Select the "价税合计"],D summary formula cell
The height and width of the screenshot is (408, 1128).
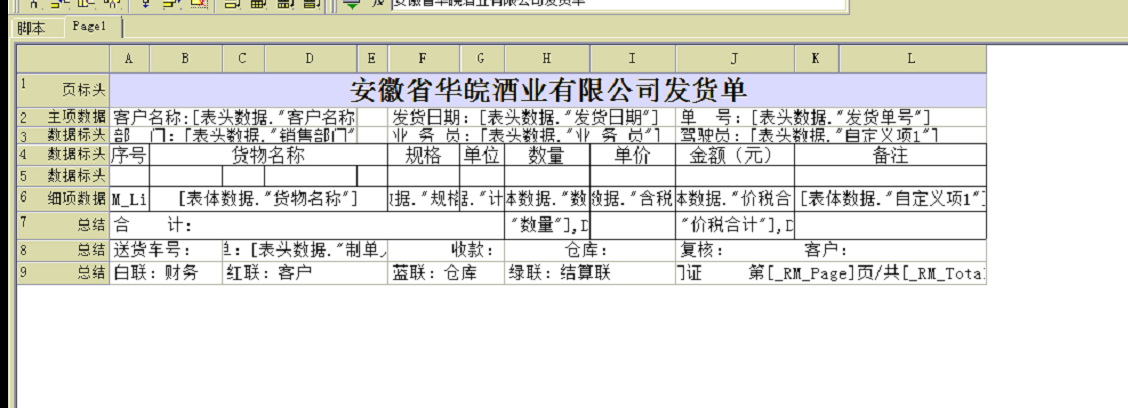pos(734,226)
